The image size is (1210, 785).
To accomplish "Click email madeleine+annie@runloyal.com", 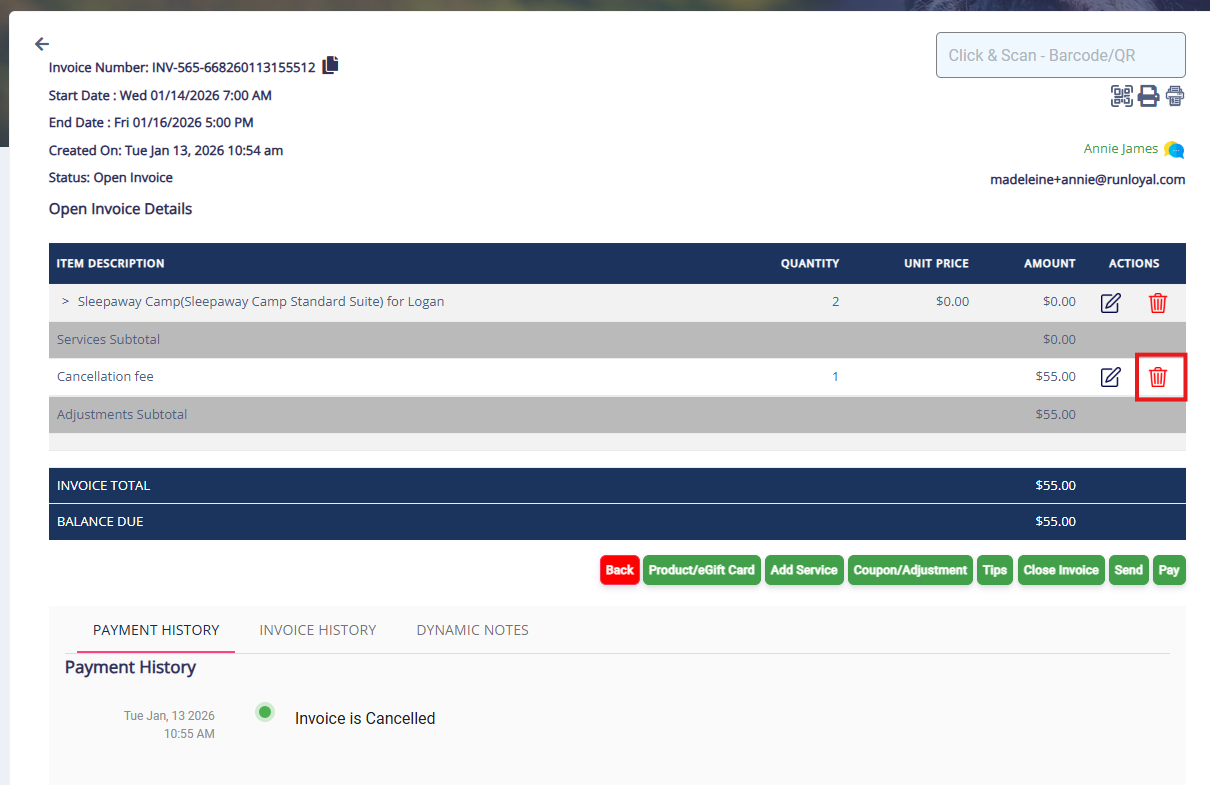I will pos(1088,180).
